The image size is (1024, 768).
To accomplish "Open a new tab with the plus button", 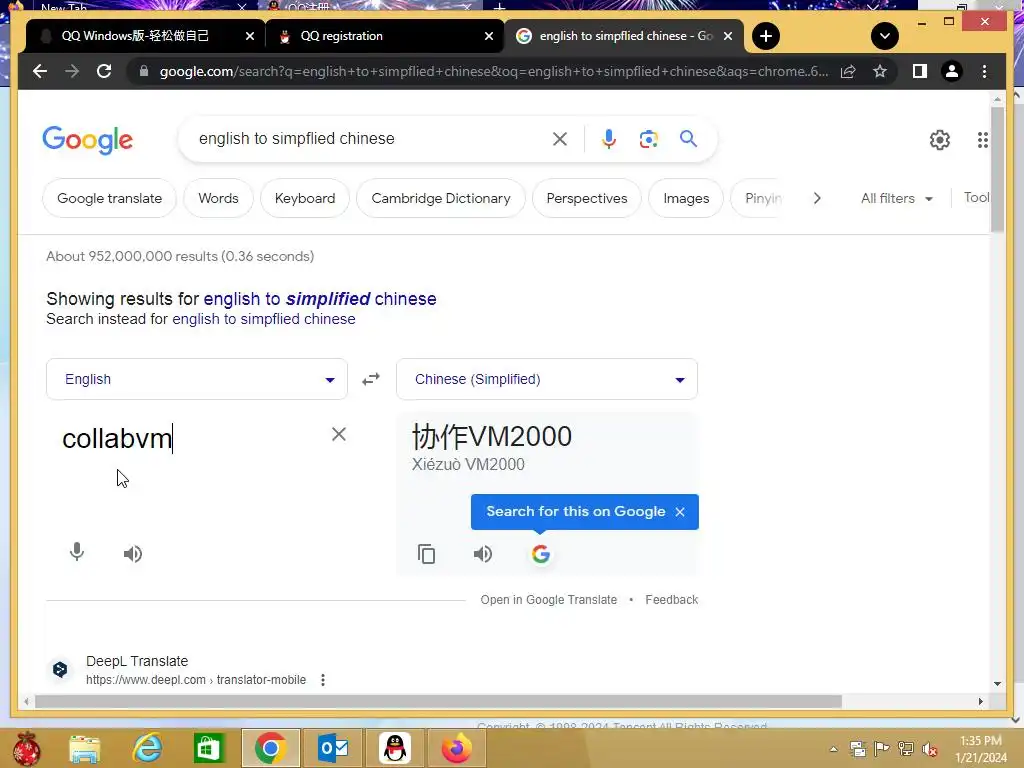I will click(x=766, y=36).
